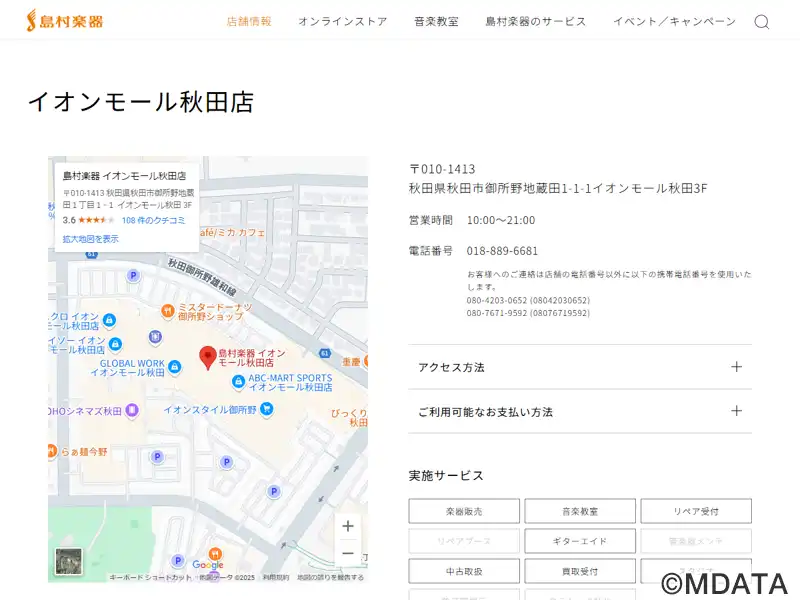Click the ダイソー shopping bag marker

pyautogui.click(x=116, y=344)
